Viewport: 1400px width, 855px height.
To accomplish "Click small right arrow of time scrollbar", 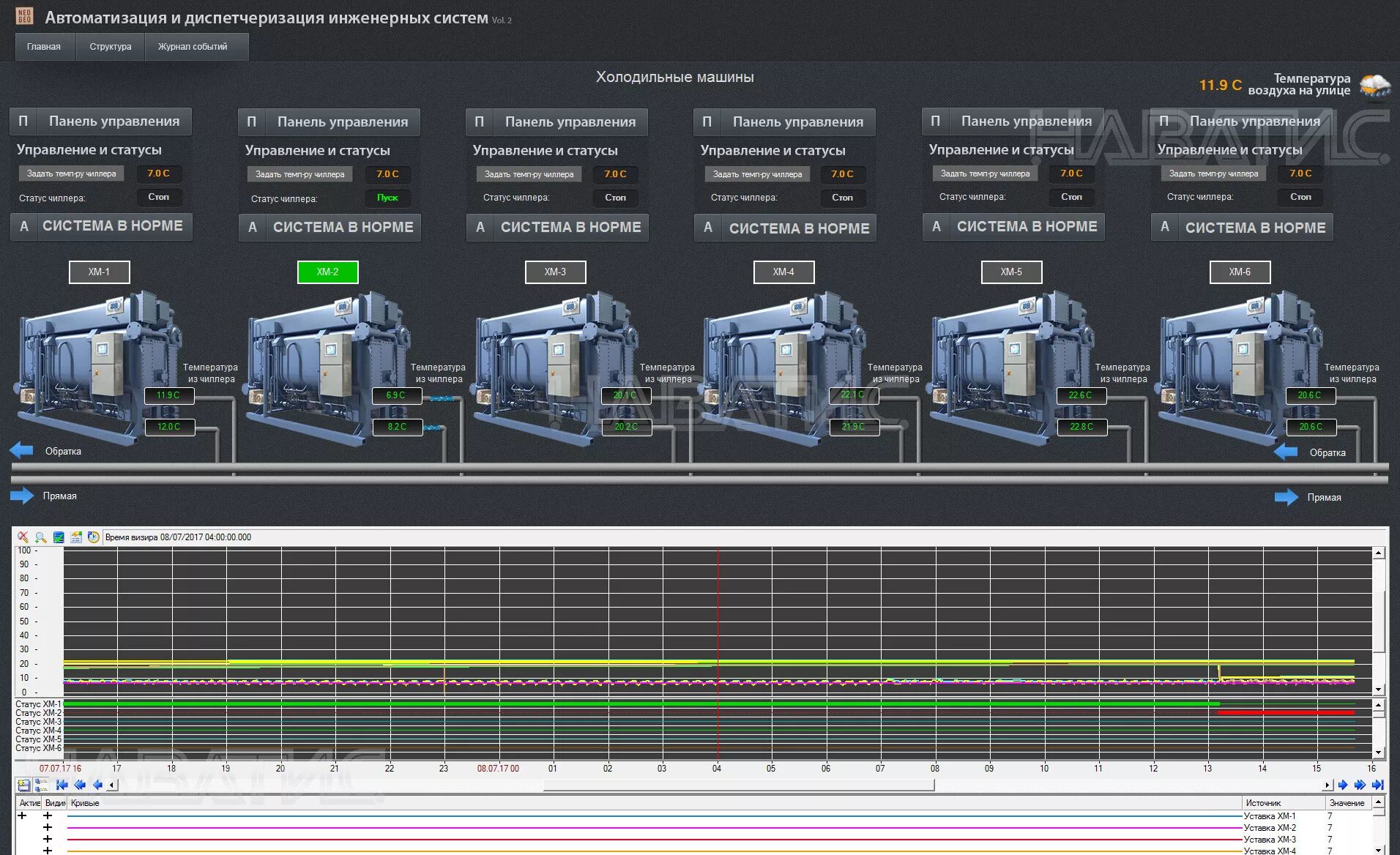I will pyautogui.click(x=1328, y=785).
